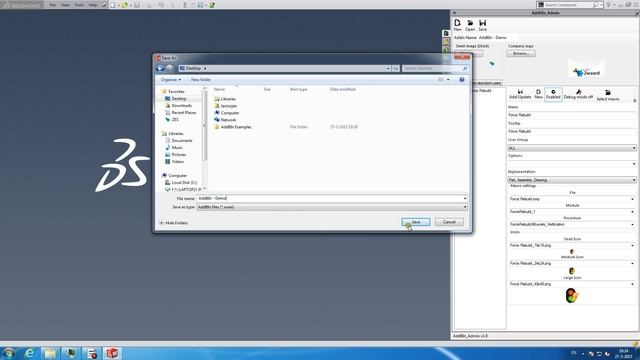Click Cancel in the Save As dialog
The height and width of the screenshot is (360, 640).
[x=449, y=222]
